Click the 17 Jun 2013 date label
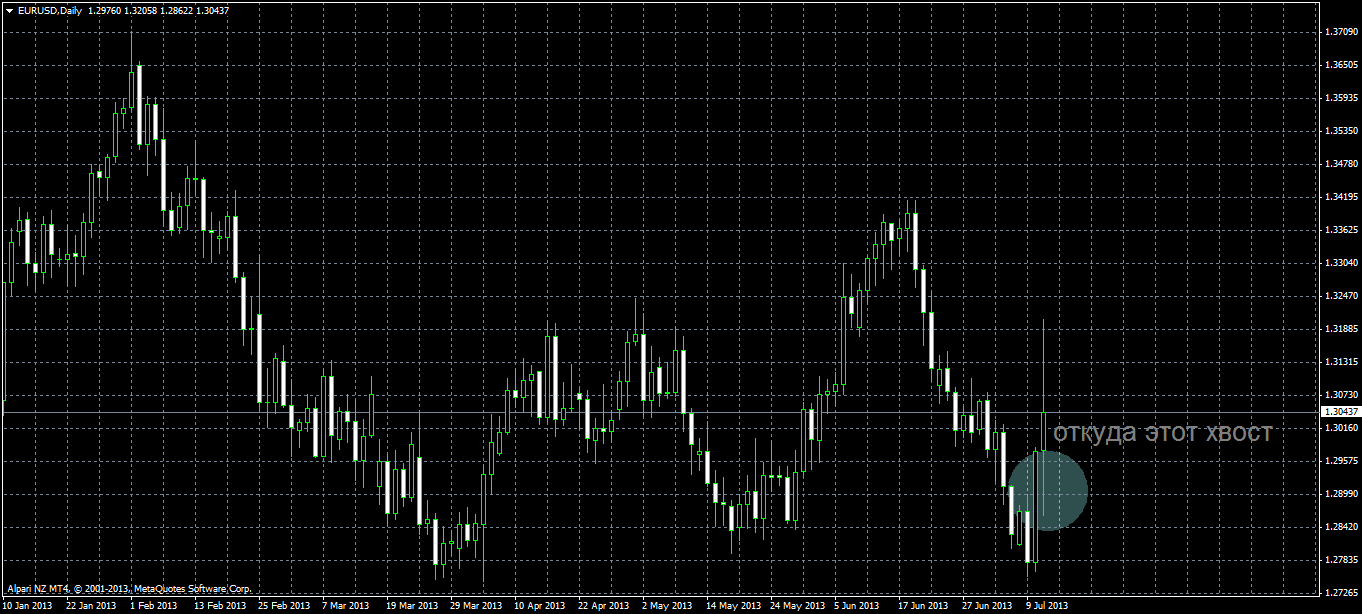 924,606
